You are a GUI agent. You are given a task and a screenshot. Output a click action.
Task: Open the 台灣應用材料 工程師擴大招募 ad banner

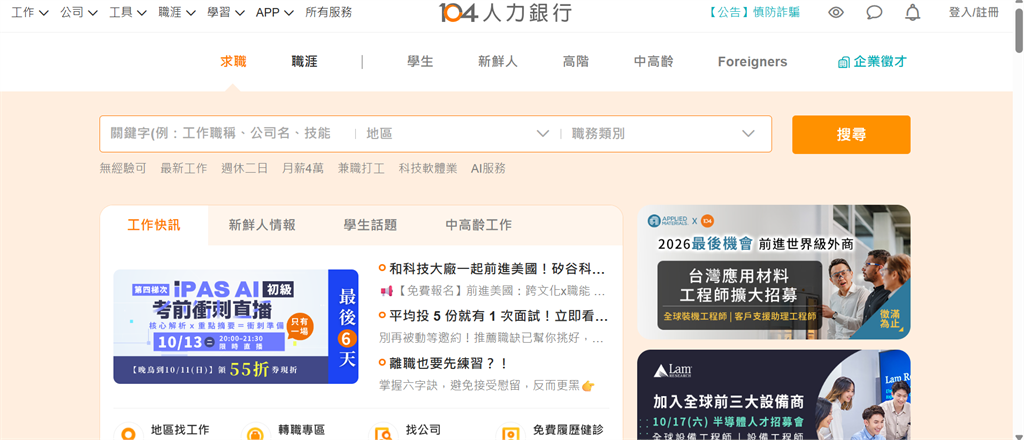pos(774,272)
